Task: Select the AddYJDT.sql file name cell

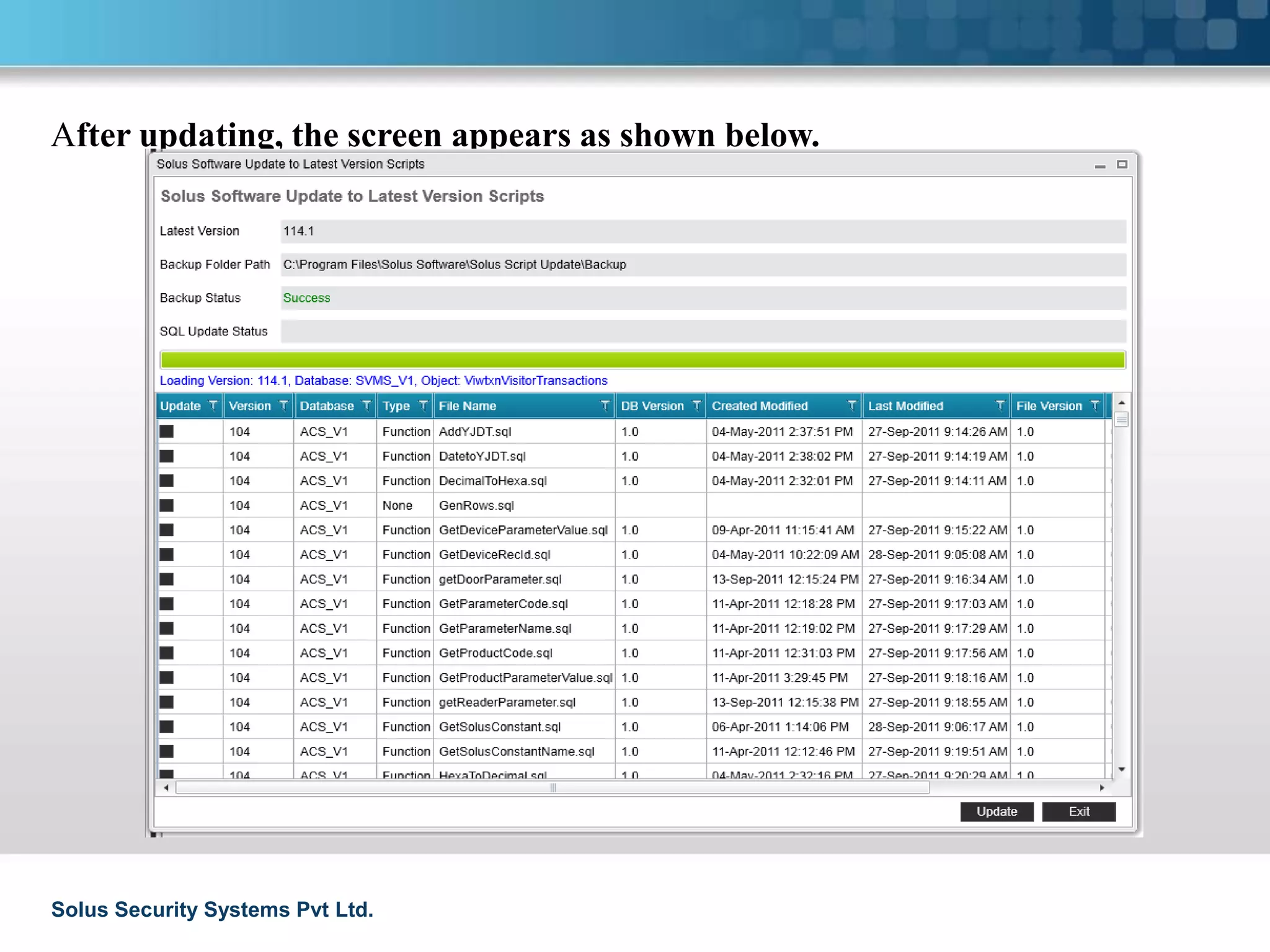Action: point(525,431)
